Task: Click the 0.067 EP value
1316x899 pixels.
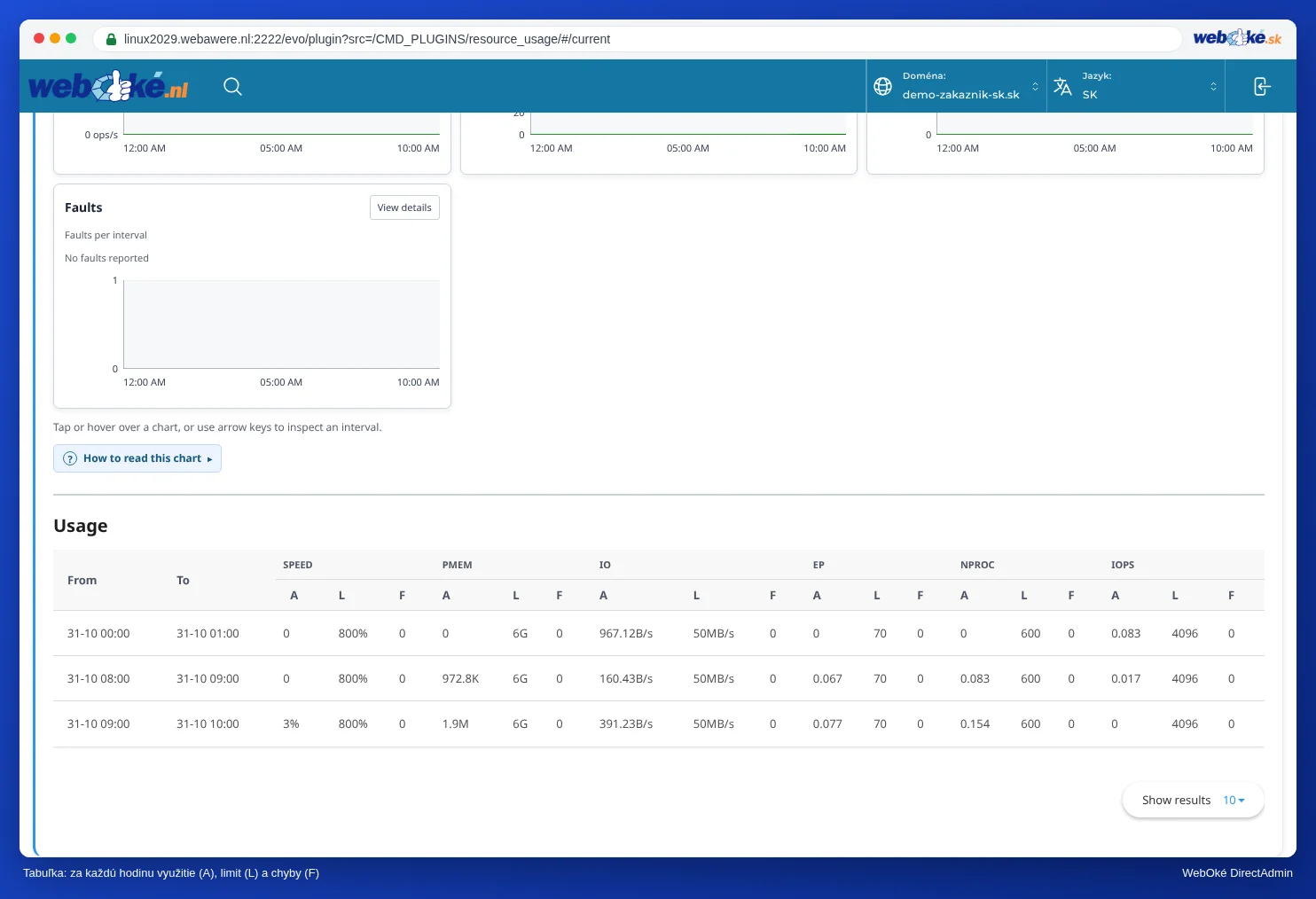Action: click(x=827, y=678)
